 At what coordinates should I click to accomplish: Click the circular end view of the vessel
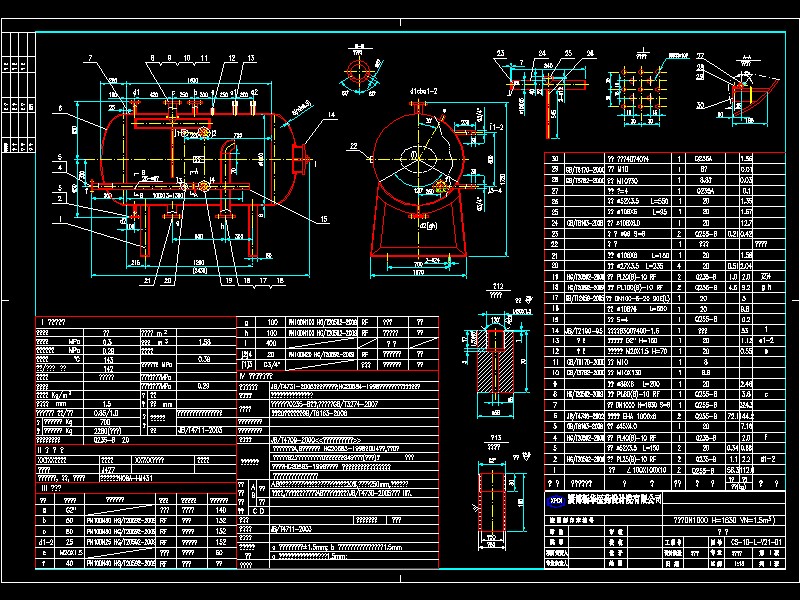pos(420,160)
